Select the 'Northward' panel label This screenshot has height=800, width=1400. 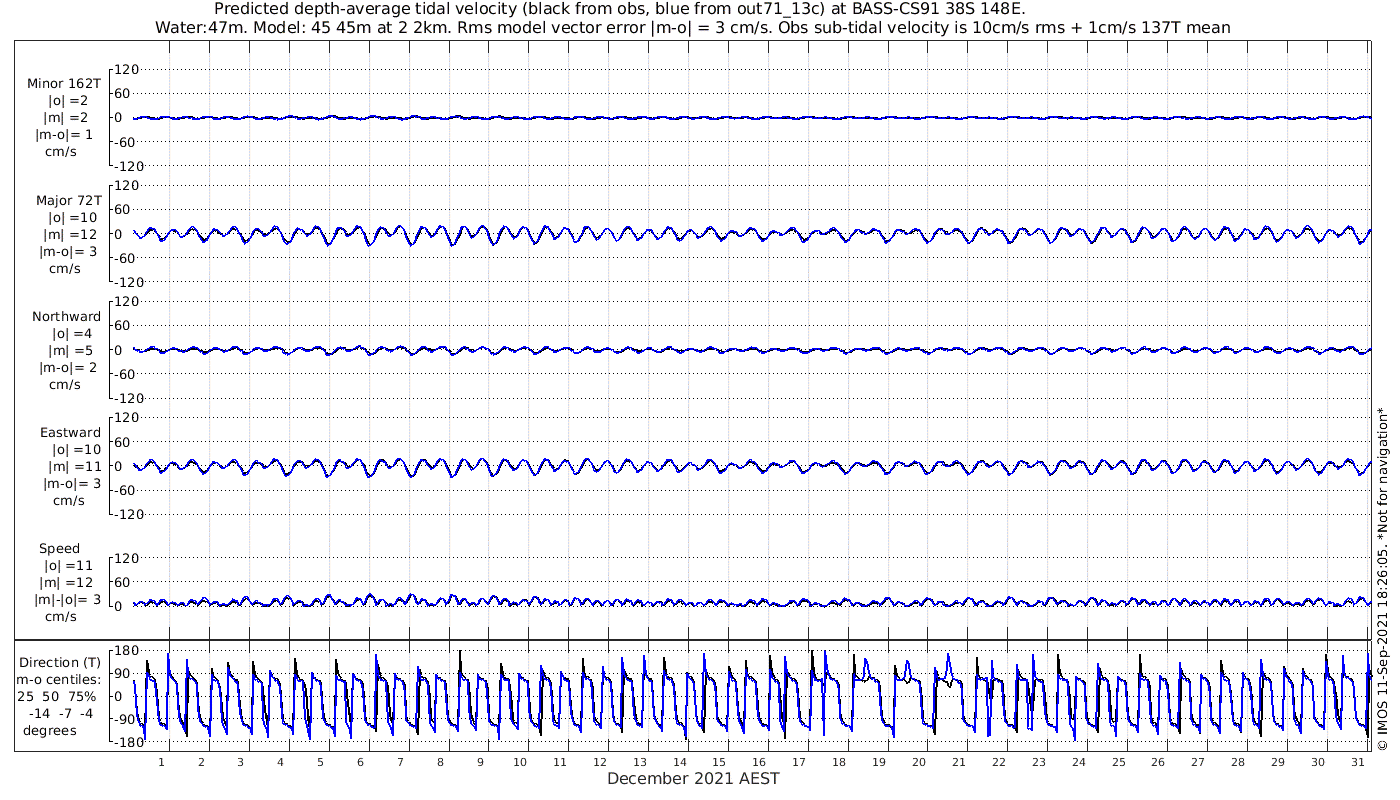tap(66, 316)
